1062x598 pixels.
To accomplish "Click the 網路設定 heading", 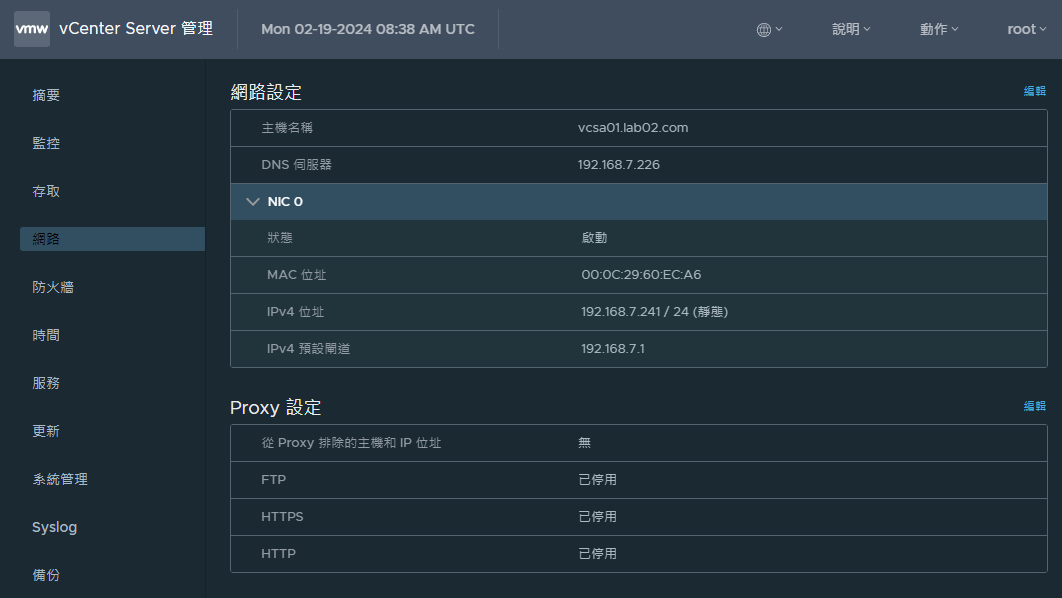I will tap(266, 92).
